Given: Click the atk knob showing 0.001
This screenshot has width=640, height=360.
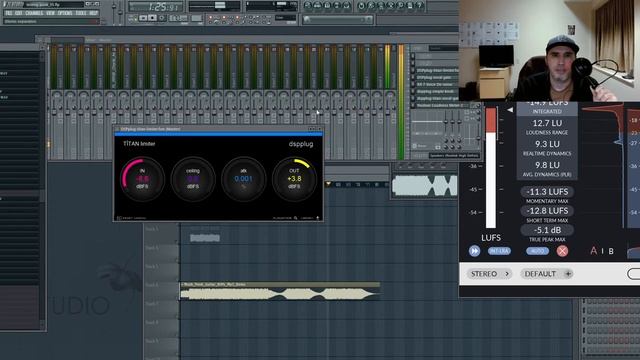Looking at the screenshot, I should point(244,179).
